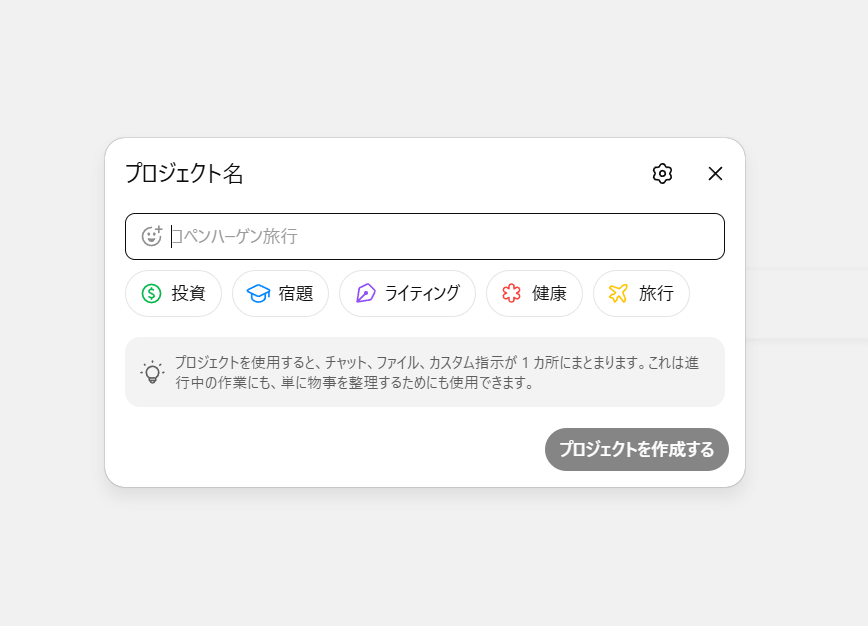
Task: Open project settings via the gear icon
Action: pos(662,174)
